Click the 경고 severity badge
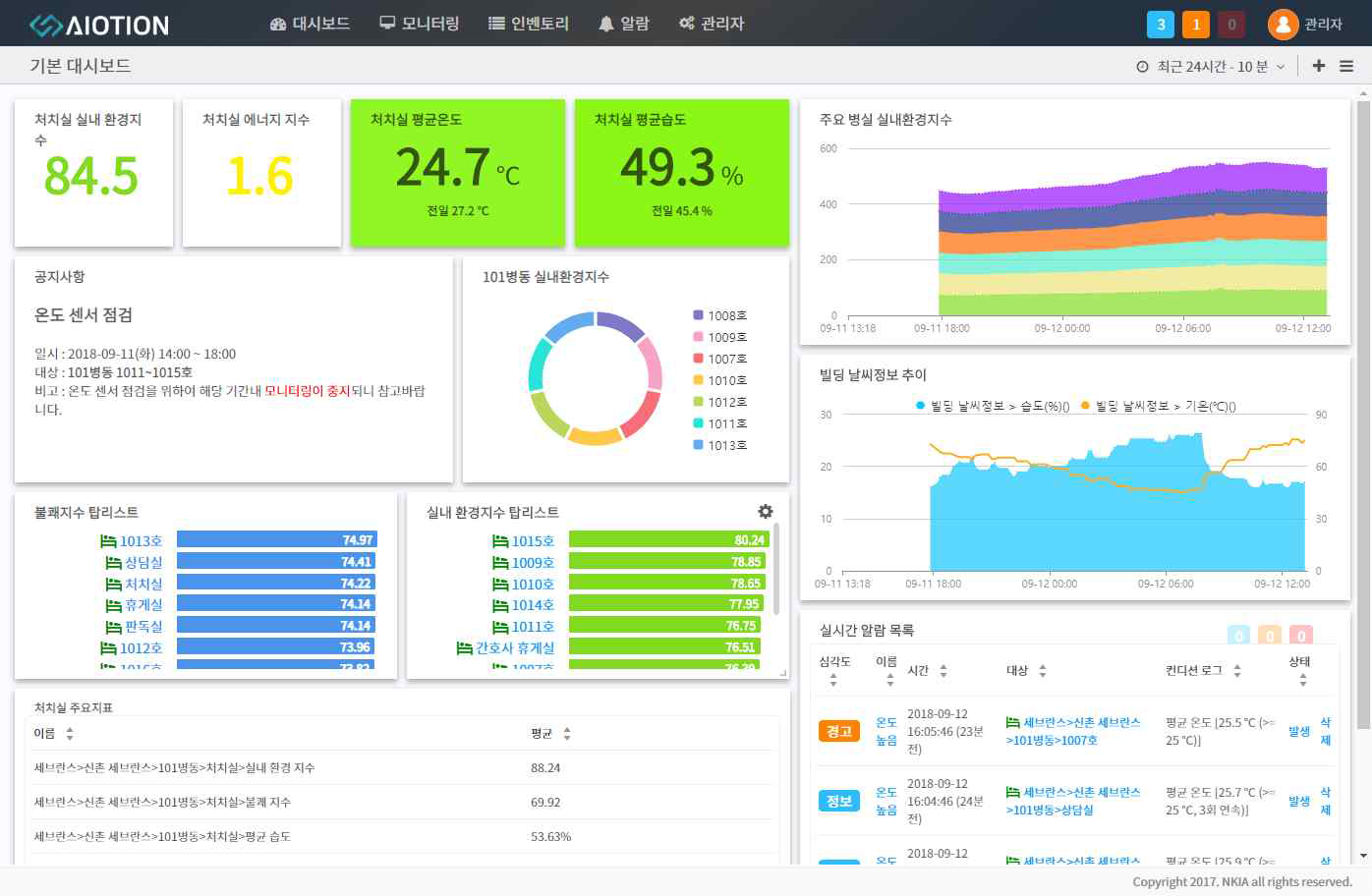The width and height of the screenshot is (1372, 896). coord(839,731)
